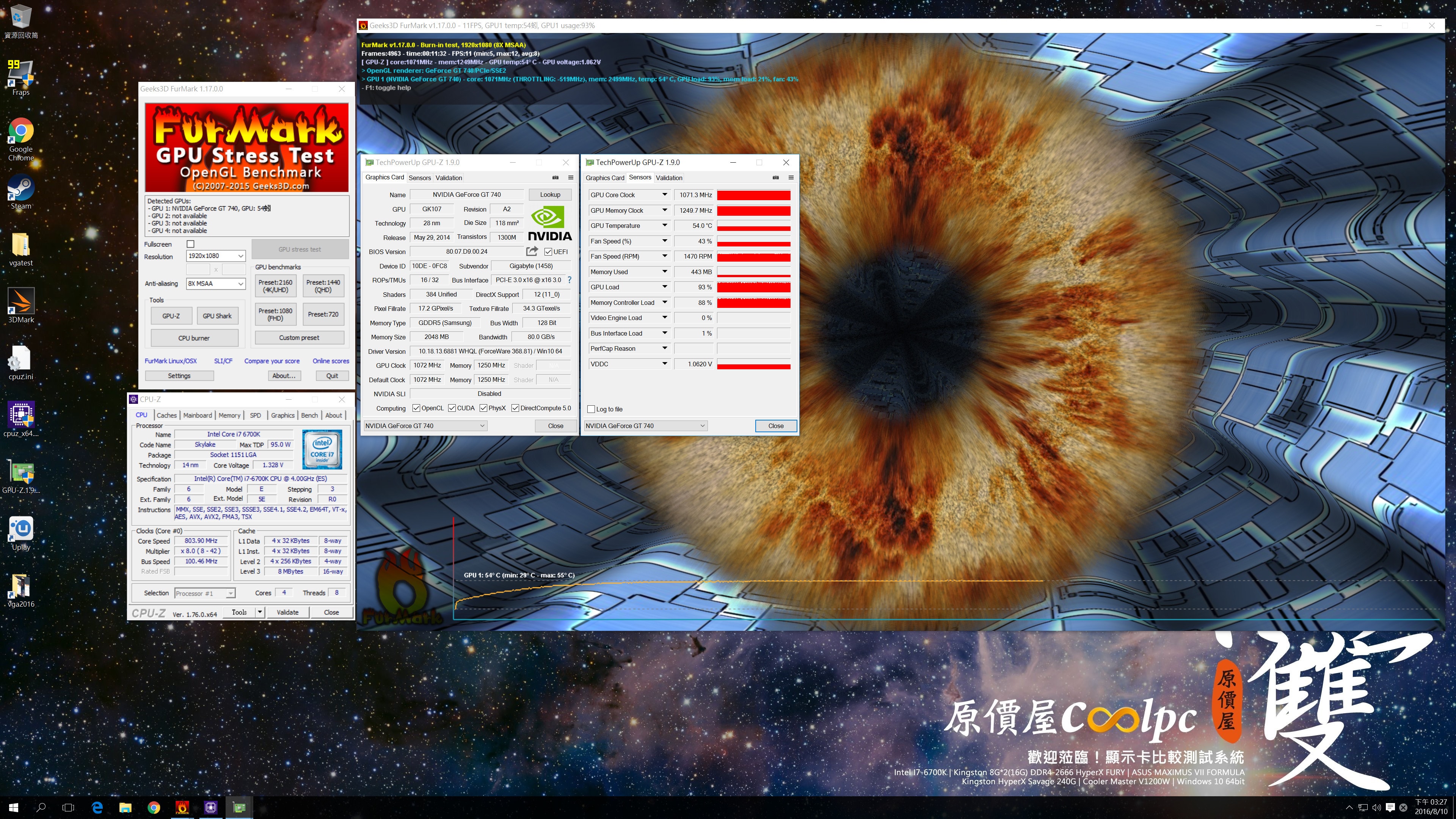
Task: Open the Compare your score link
Action: click(272, 361)
